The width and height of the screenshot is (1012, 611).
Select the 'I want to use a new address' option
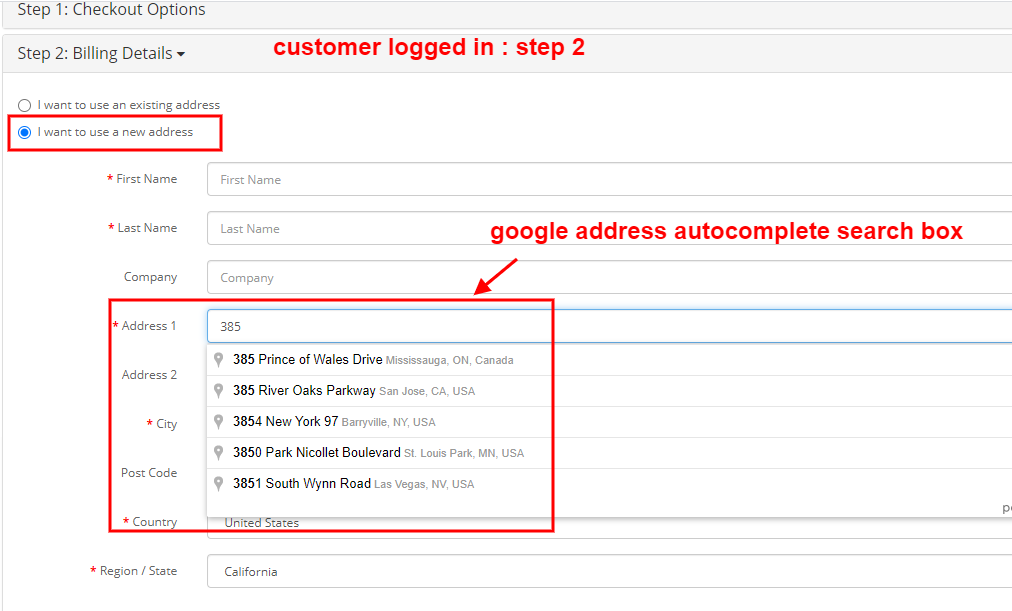pos(23,131)
